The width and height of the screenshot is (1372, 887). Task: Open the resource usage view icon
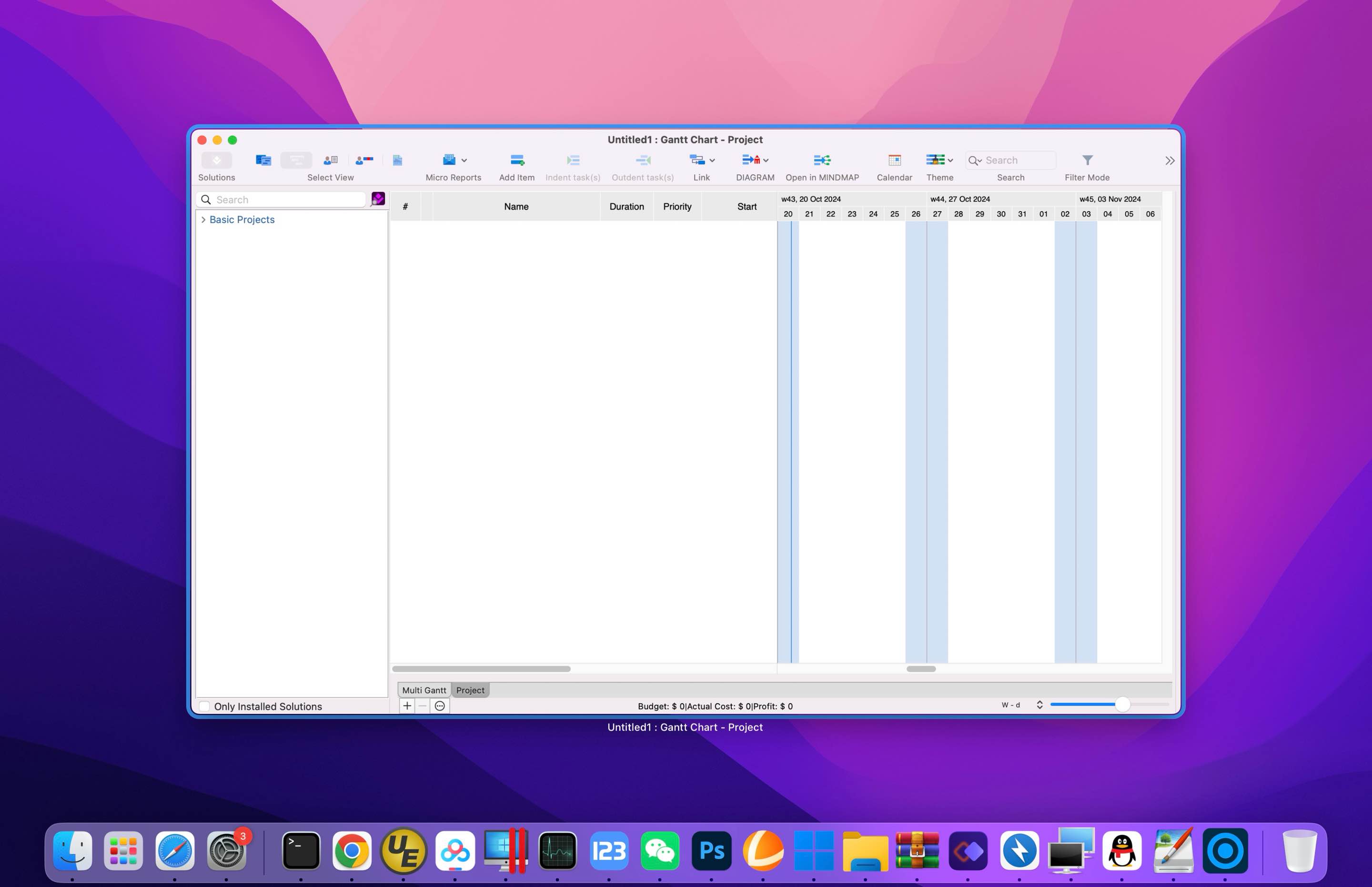pyautogui.click(x=364, y=160)
